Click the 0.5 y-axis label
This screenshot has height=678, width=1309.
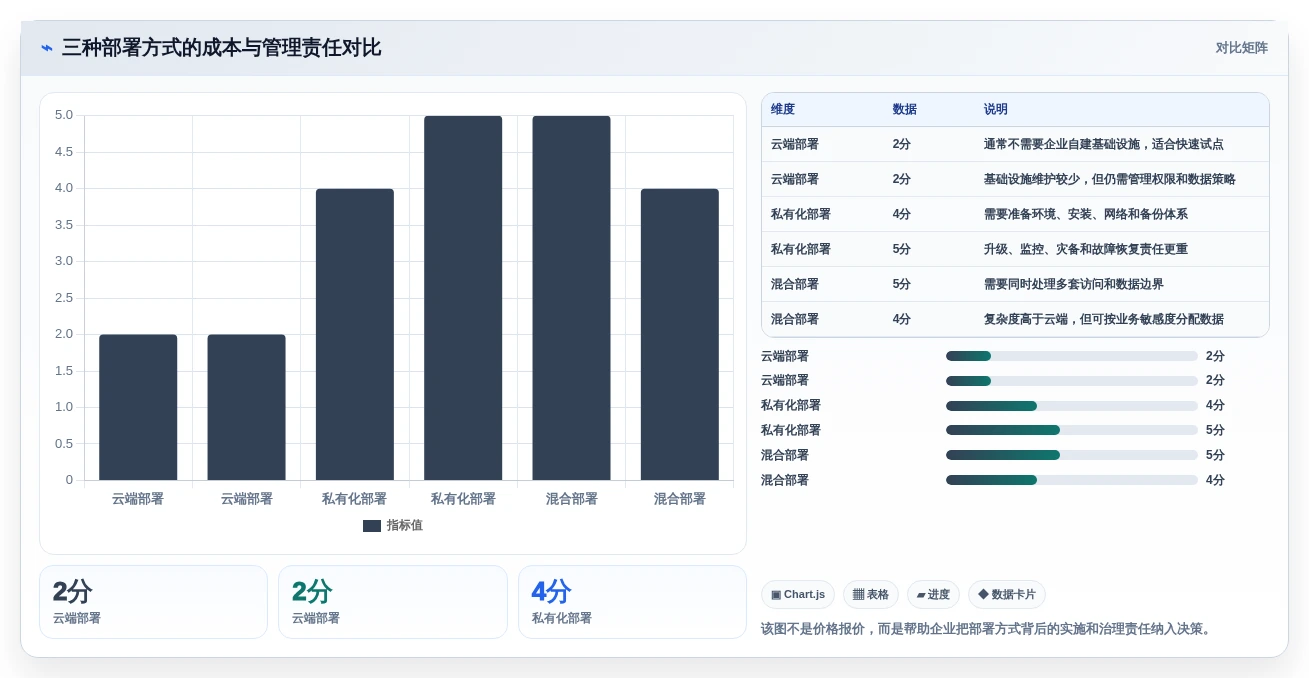[x=64, y=444]
